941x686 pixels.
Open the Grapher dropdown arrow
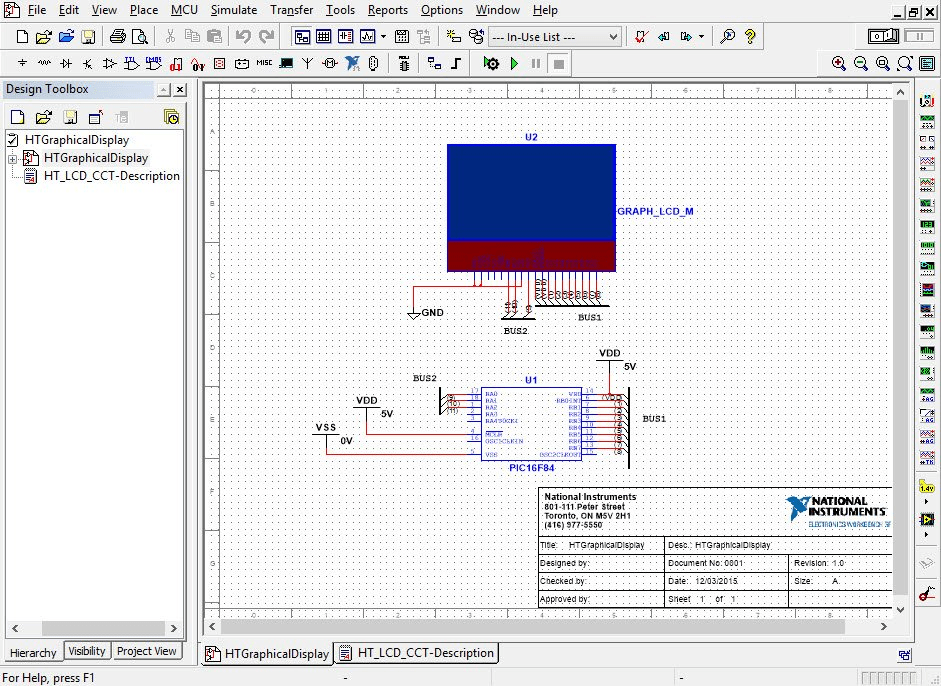coord(383,37)
